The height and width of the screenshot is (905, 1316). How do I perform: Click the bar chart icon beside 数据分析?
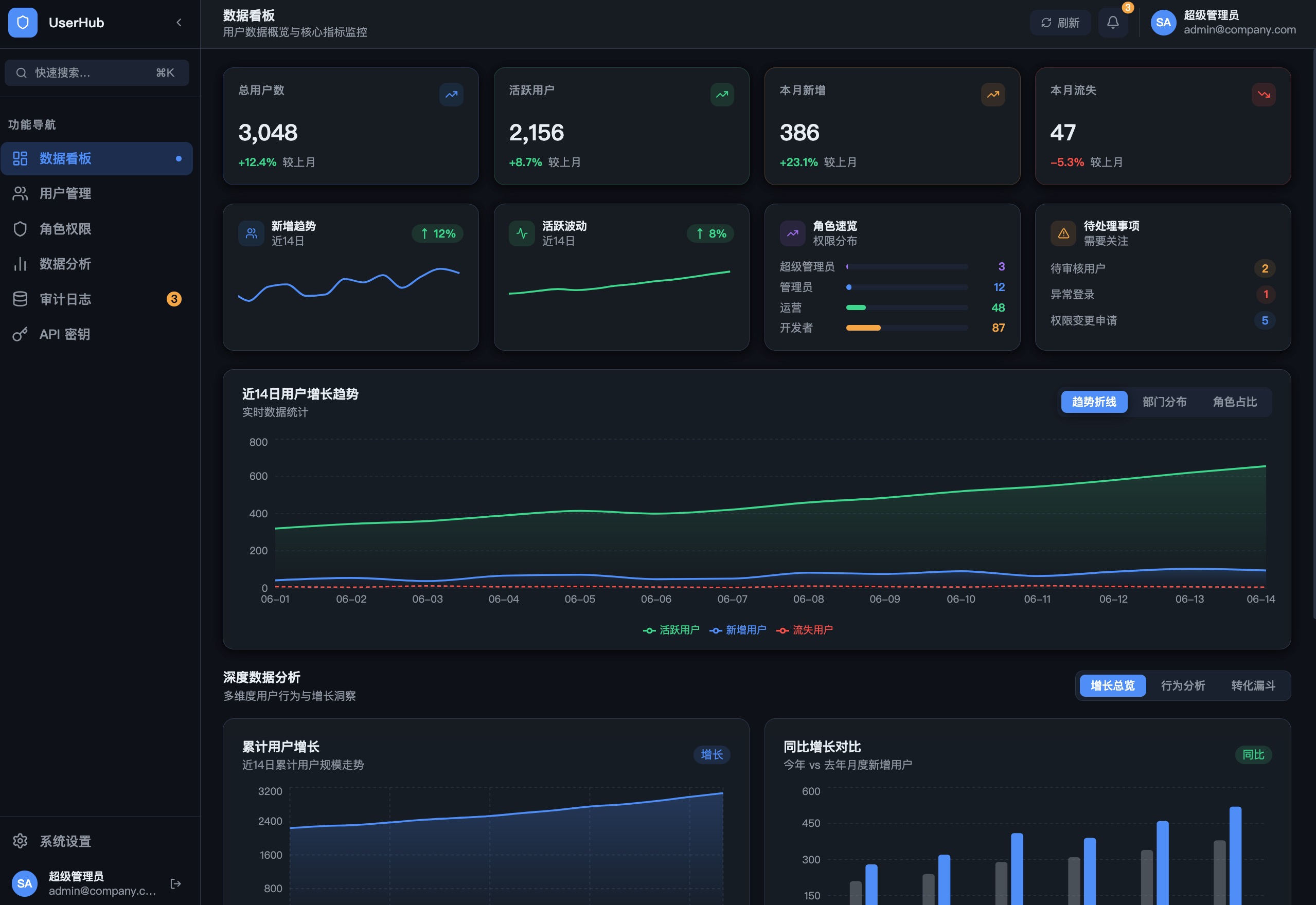(x=21, y=264)
